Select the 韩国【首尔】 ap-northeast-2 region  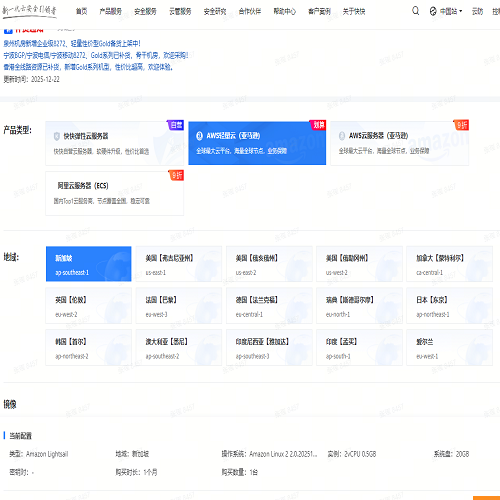89,348
